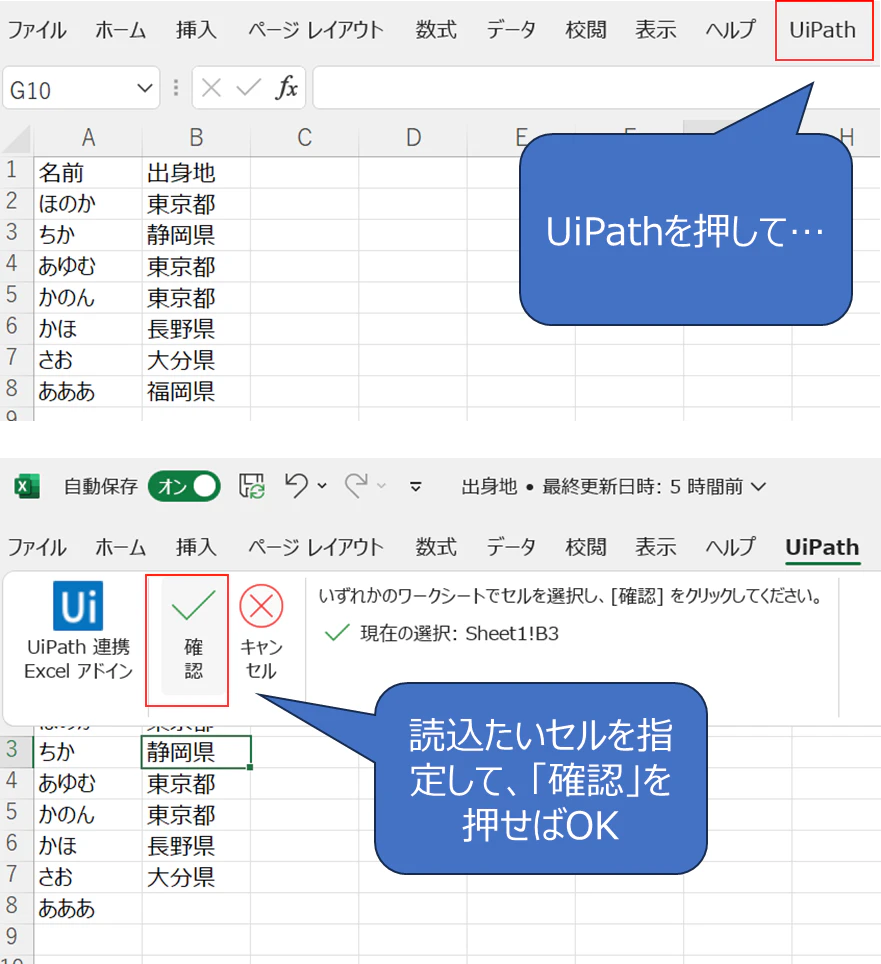This screenshot has width=881, height=964.
Task: Open the UiPath tab in the top ribbon
Action: pyautogui.click(x=823, y=30)
